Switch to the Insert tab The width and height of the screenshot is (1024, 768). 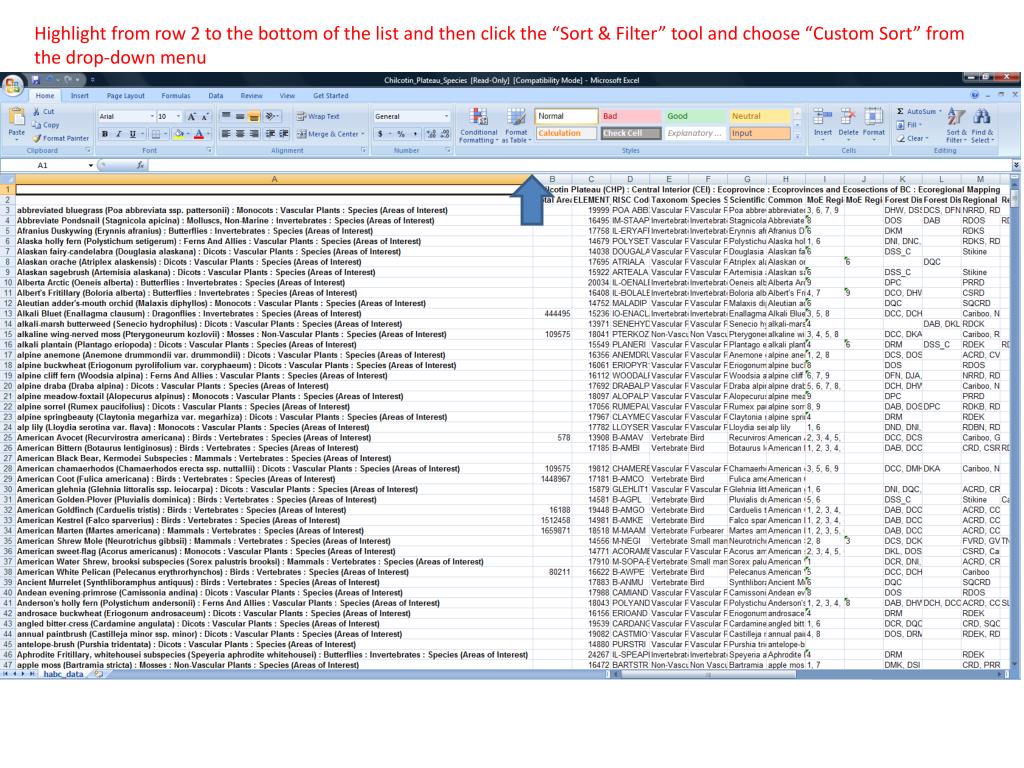[80, 96]
